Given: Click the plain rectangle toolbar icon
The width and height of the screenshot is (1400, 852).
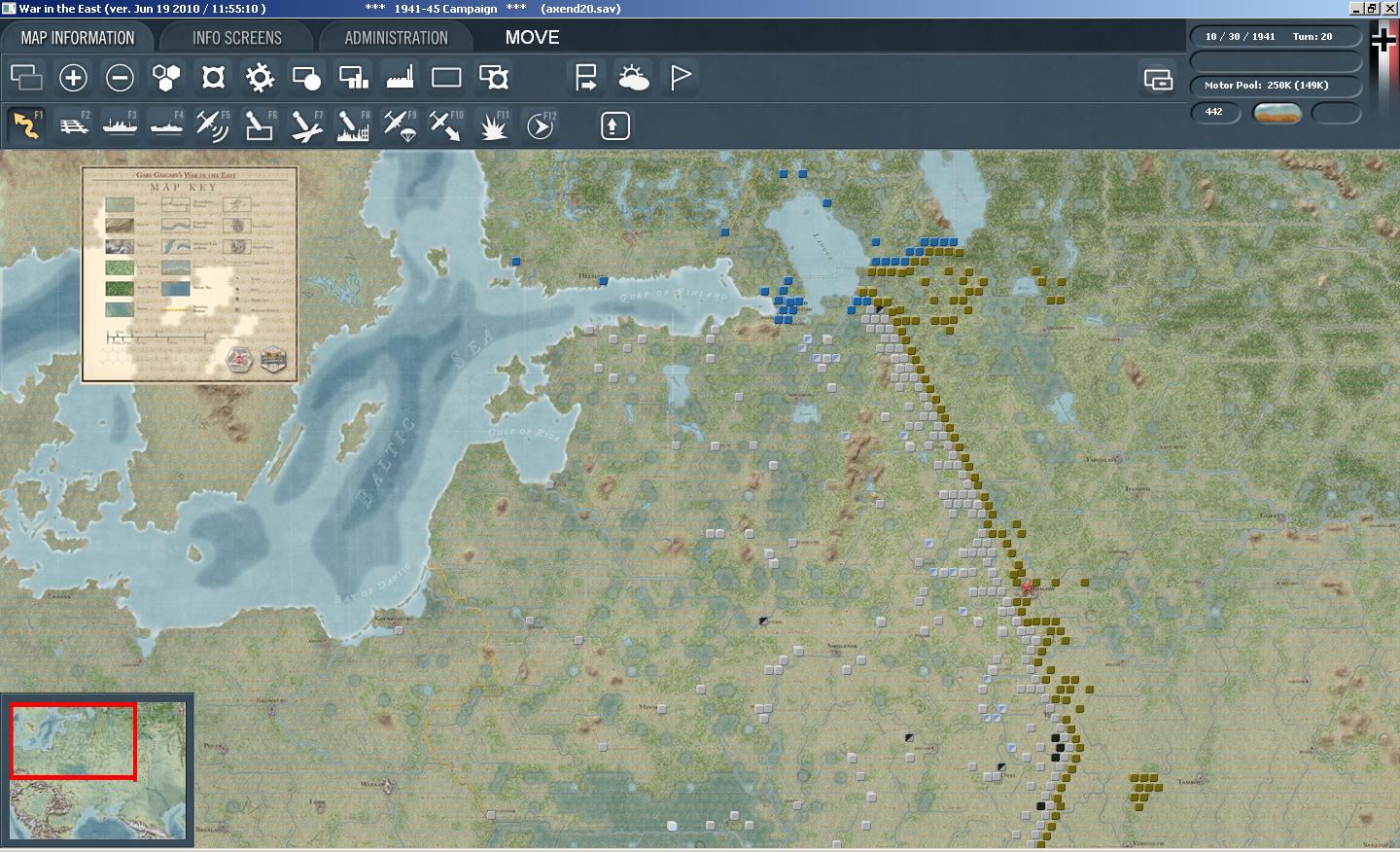Looking at the screenshot, I should [446, 78].
